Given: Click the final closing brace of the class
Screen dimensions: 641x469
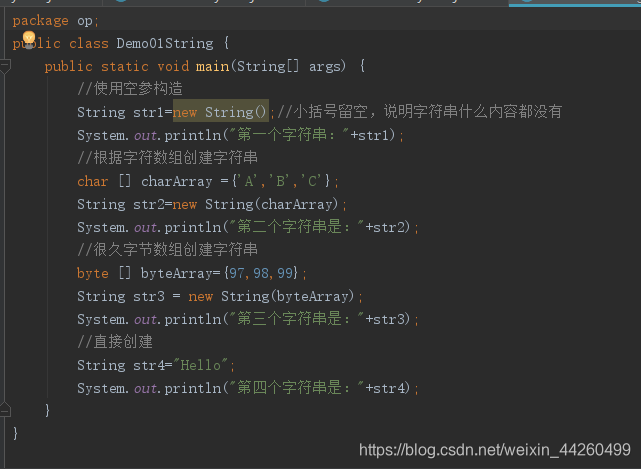Looking at the screenshot, I should (16, 433).
